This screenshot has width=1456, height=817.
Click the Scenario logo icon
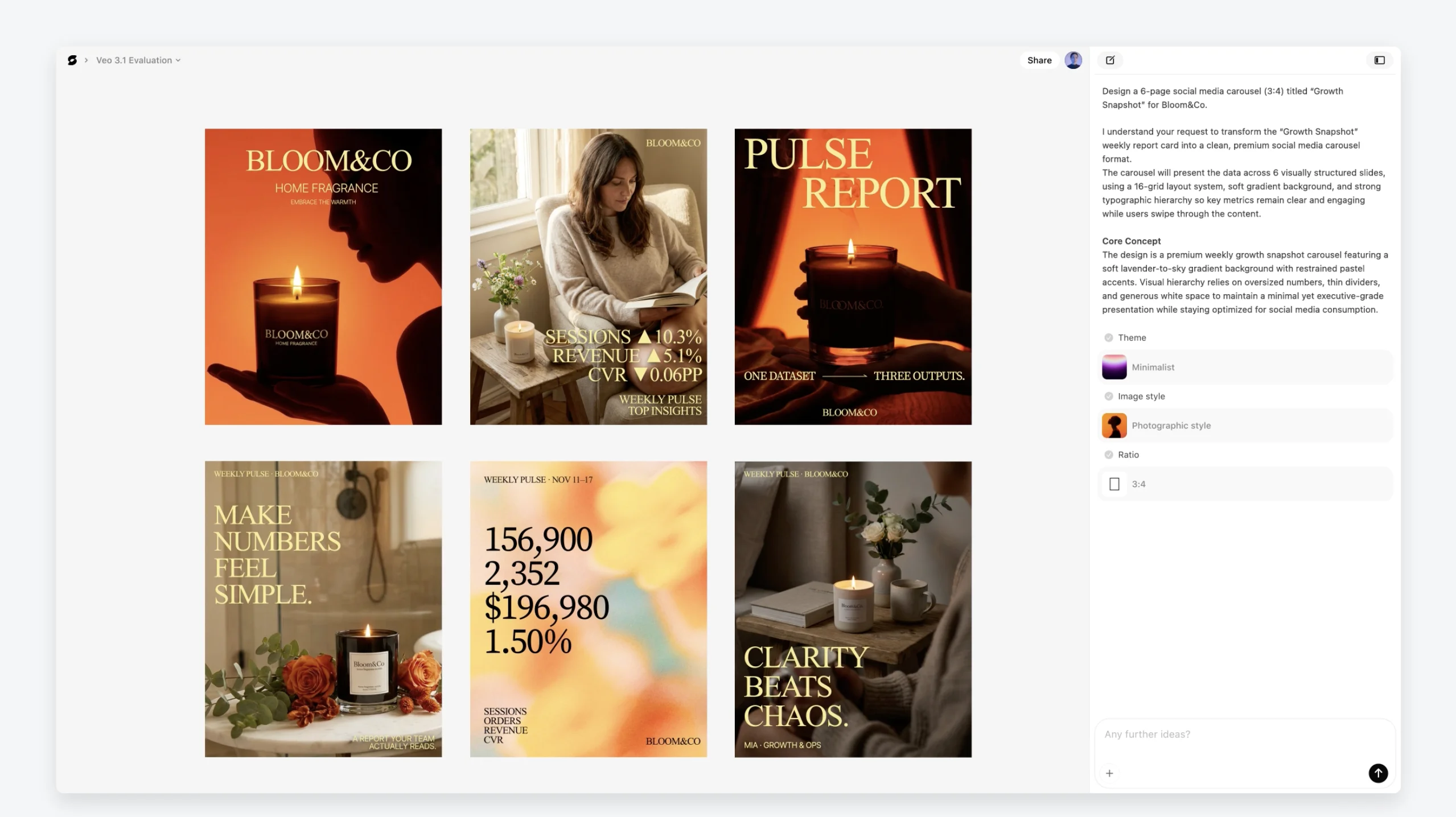click(x=72, y=60)
